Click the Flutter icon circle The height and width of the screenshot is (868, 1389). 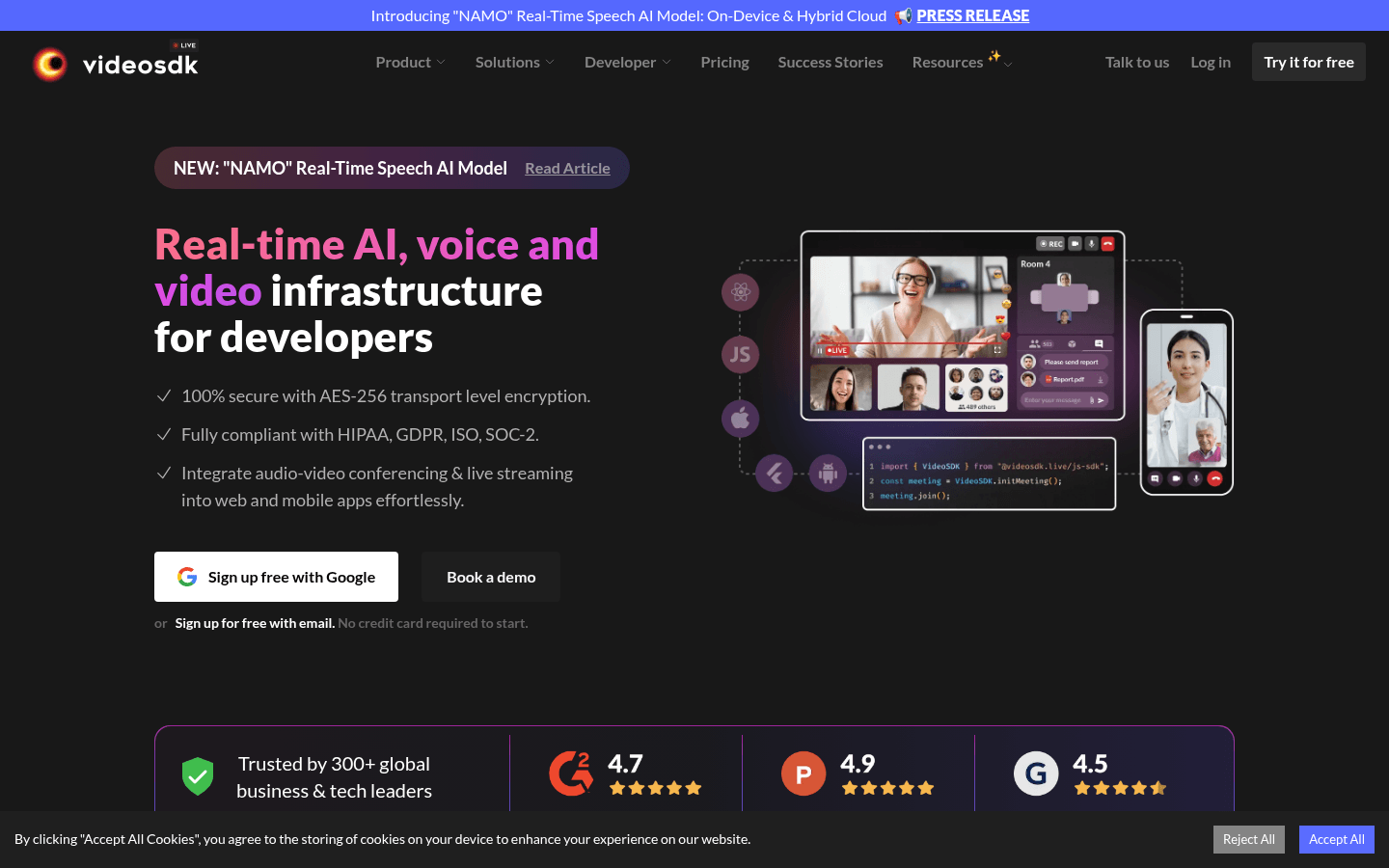click(774, 473)
